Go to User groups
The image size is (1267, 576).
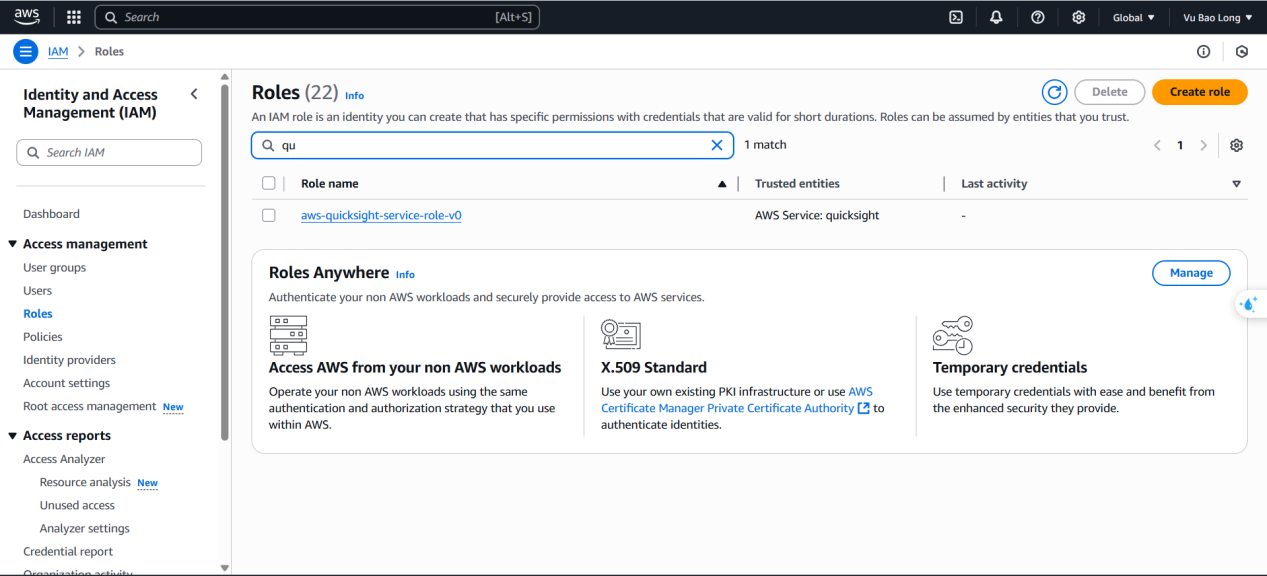tap(54, 268)
